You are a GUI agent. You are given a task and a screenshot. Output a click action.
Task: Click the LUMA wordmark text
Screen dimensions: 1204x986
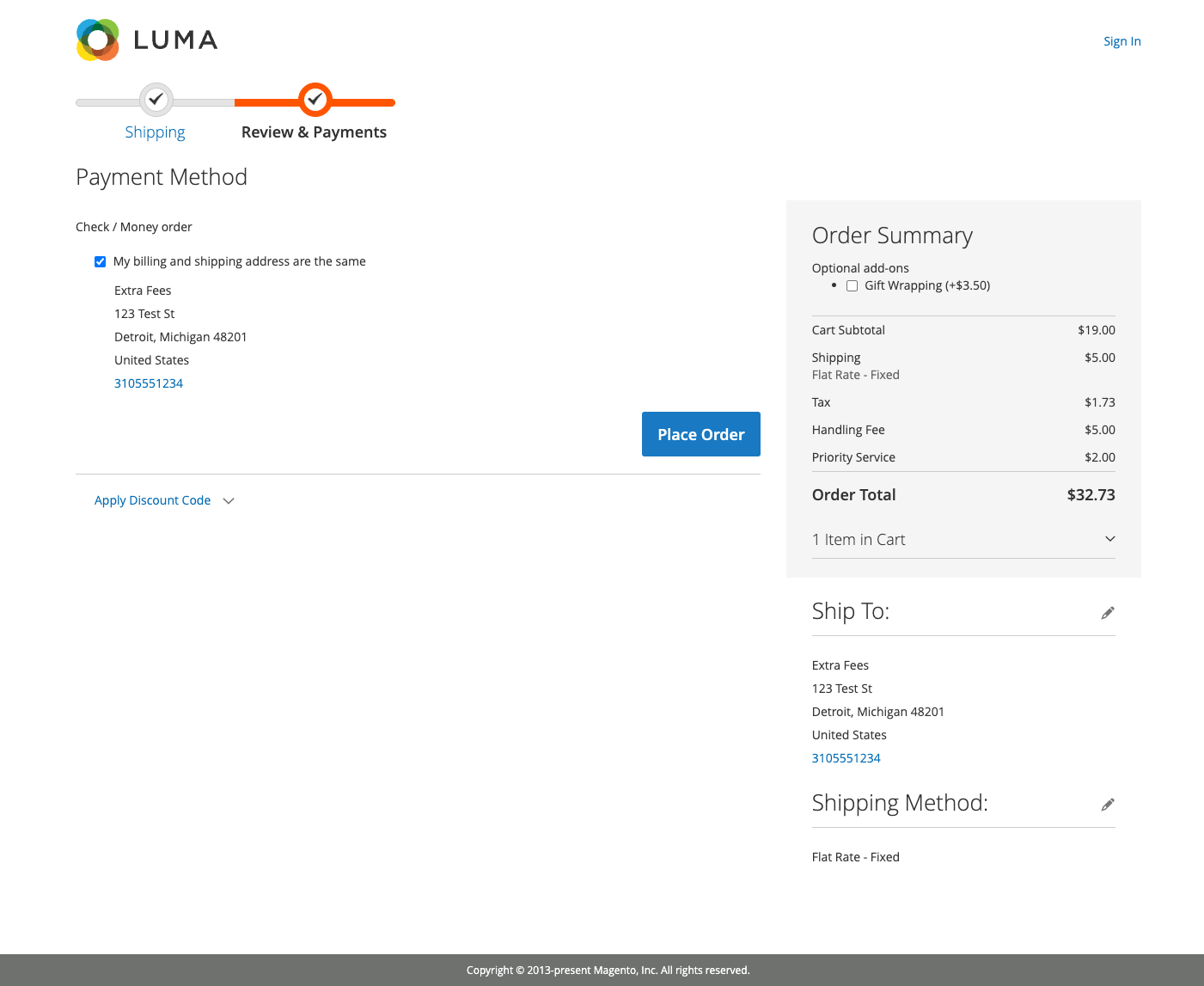[x=176, y=40]
